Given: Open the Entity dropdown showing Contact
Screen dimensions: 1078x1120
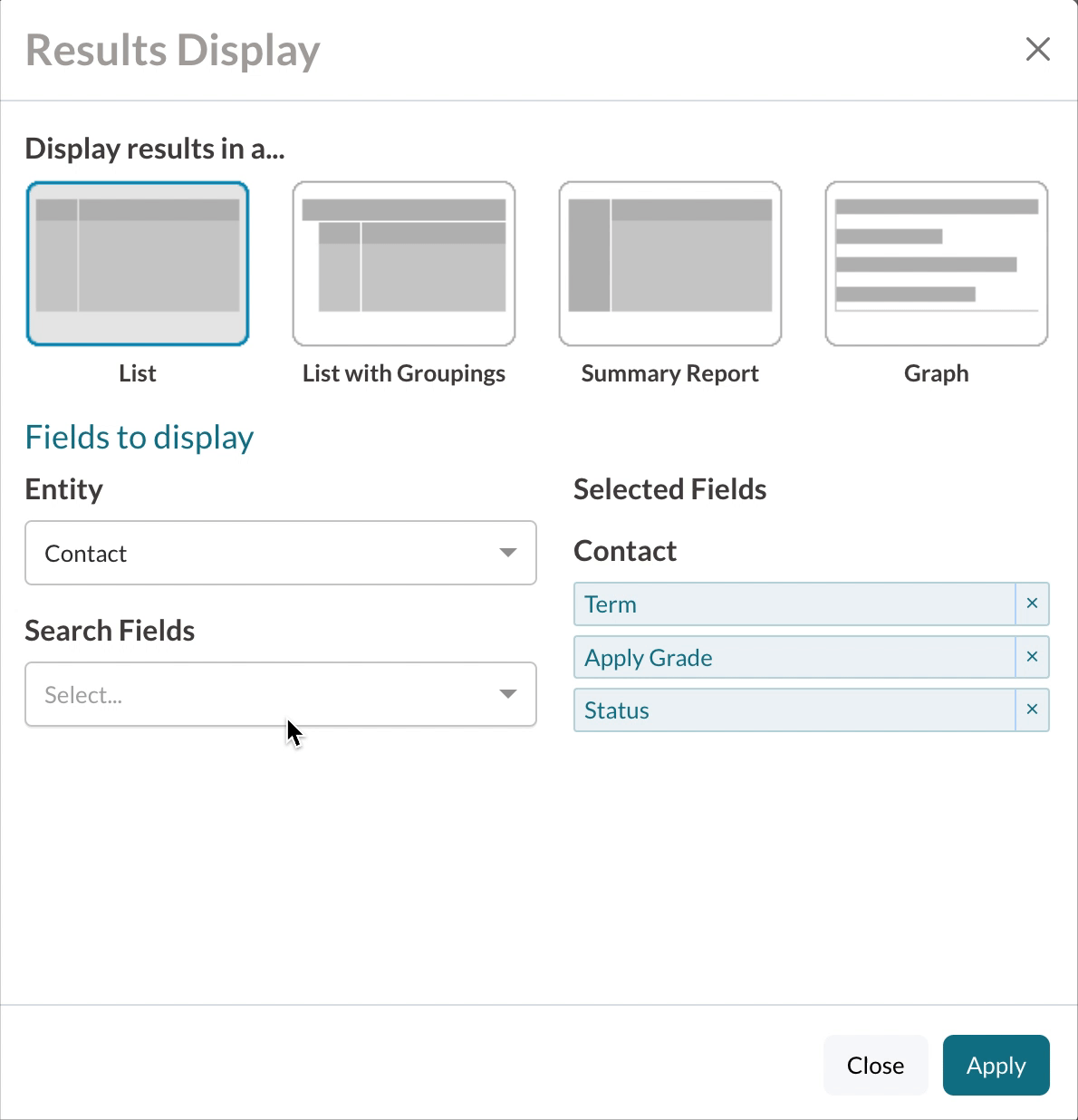Looking at the screenshot, I should click(x=281, y=553).
